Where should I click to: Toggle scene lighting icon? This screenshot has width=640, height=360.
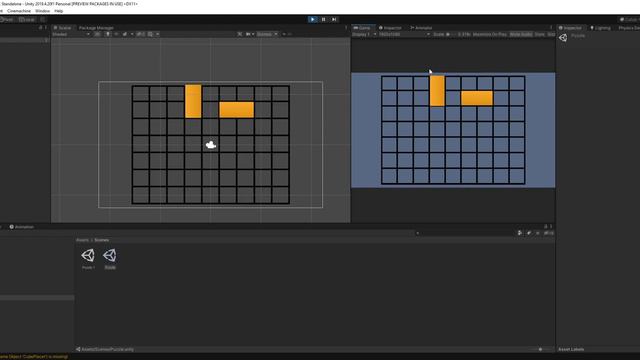point(108,34)
